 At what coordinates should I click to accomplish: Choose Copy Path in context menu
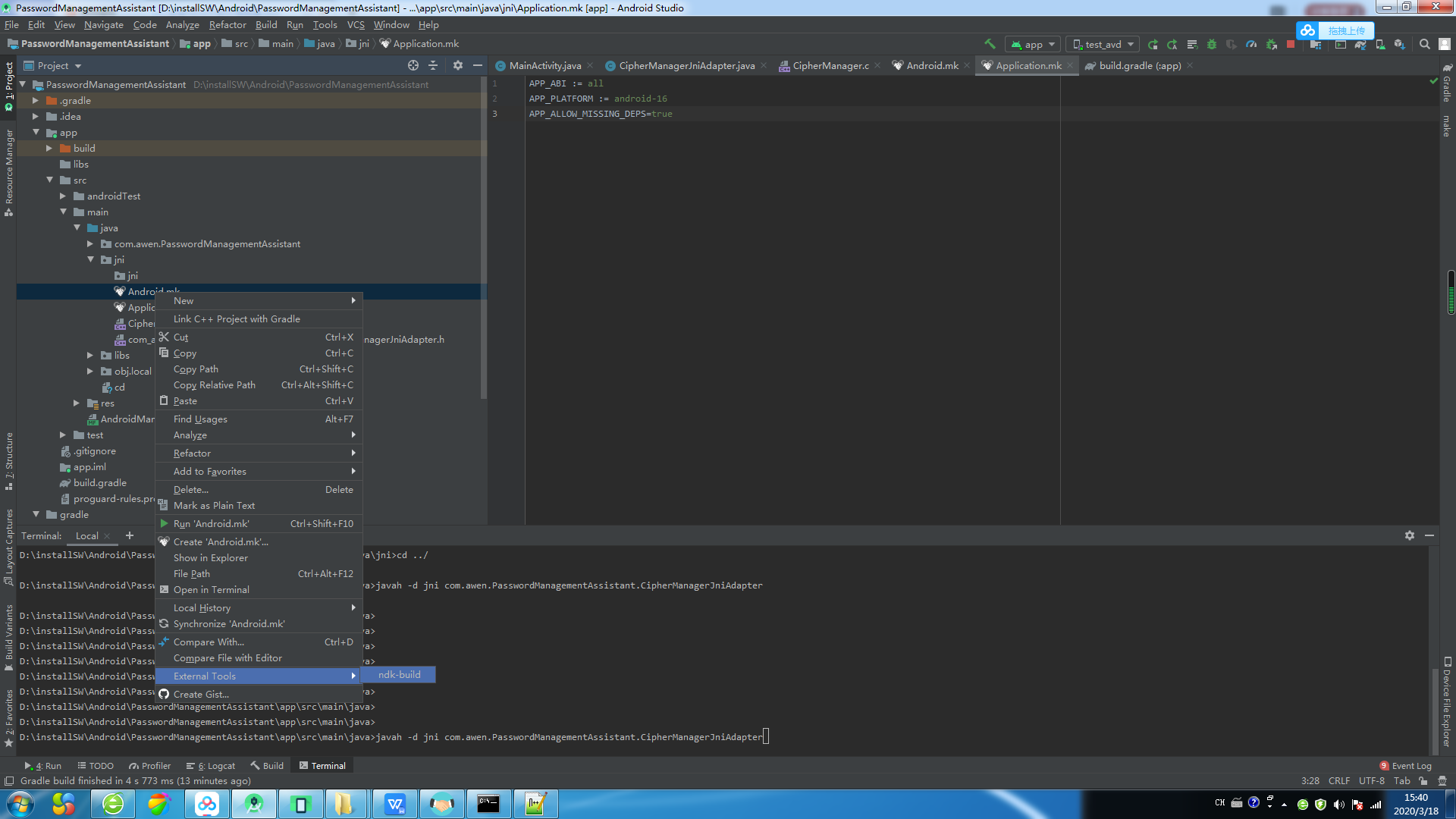pos(258,369)
